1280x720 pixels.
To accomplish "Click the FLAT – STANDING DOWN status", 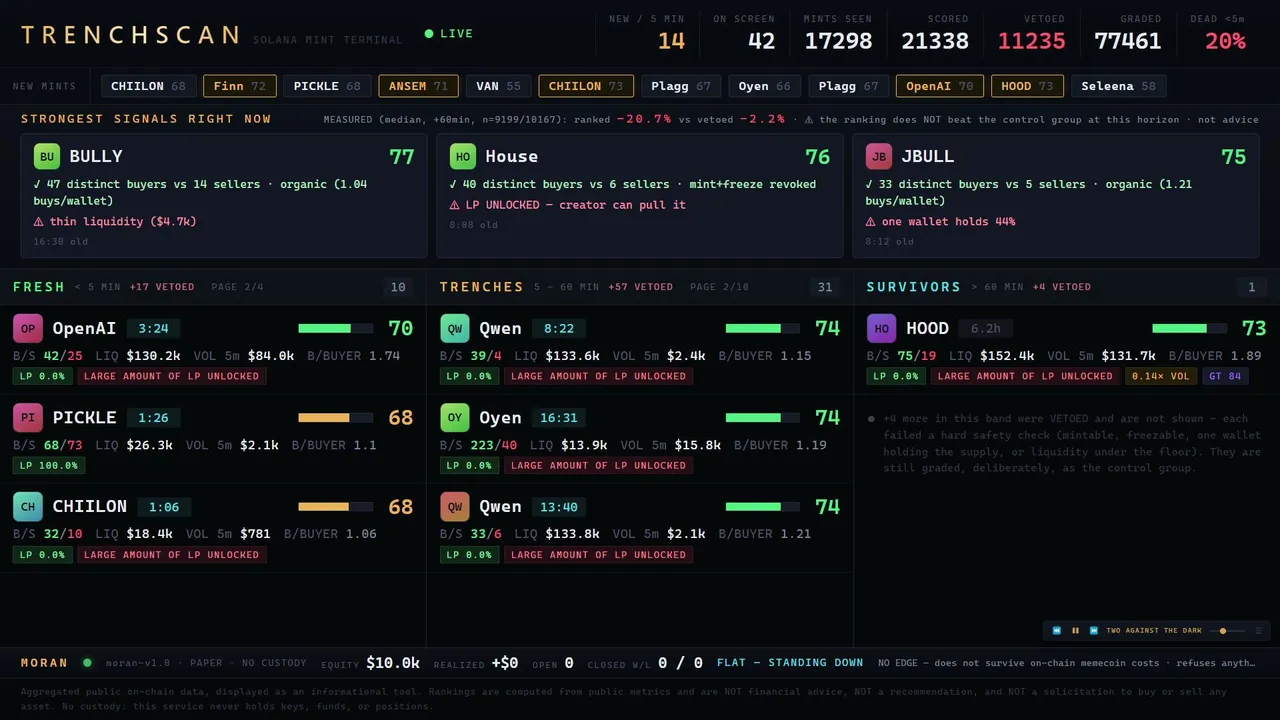I will point(790,663).
